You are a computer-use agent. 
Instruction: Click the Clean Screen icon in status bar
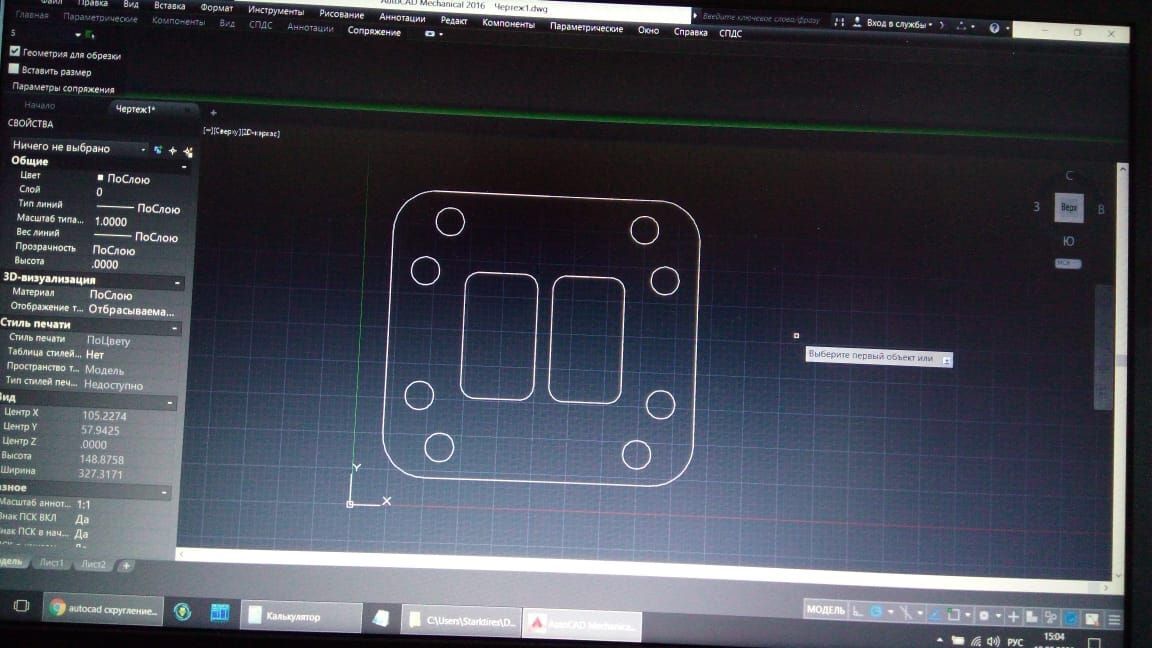tap(1092, 619)
